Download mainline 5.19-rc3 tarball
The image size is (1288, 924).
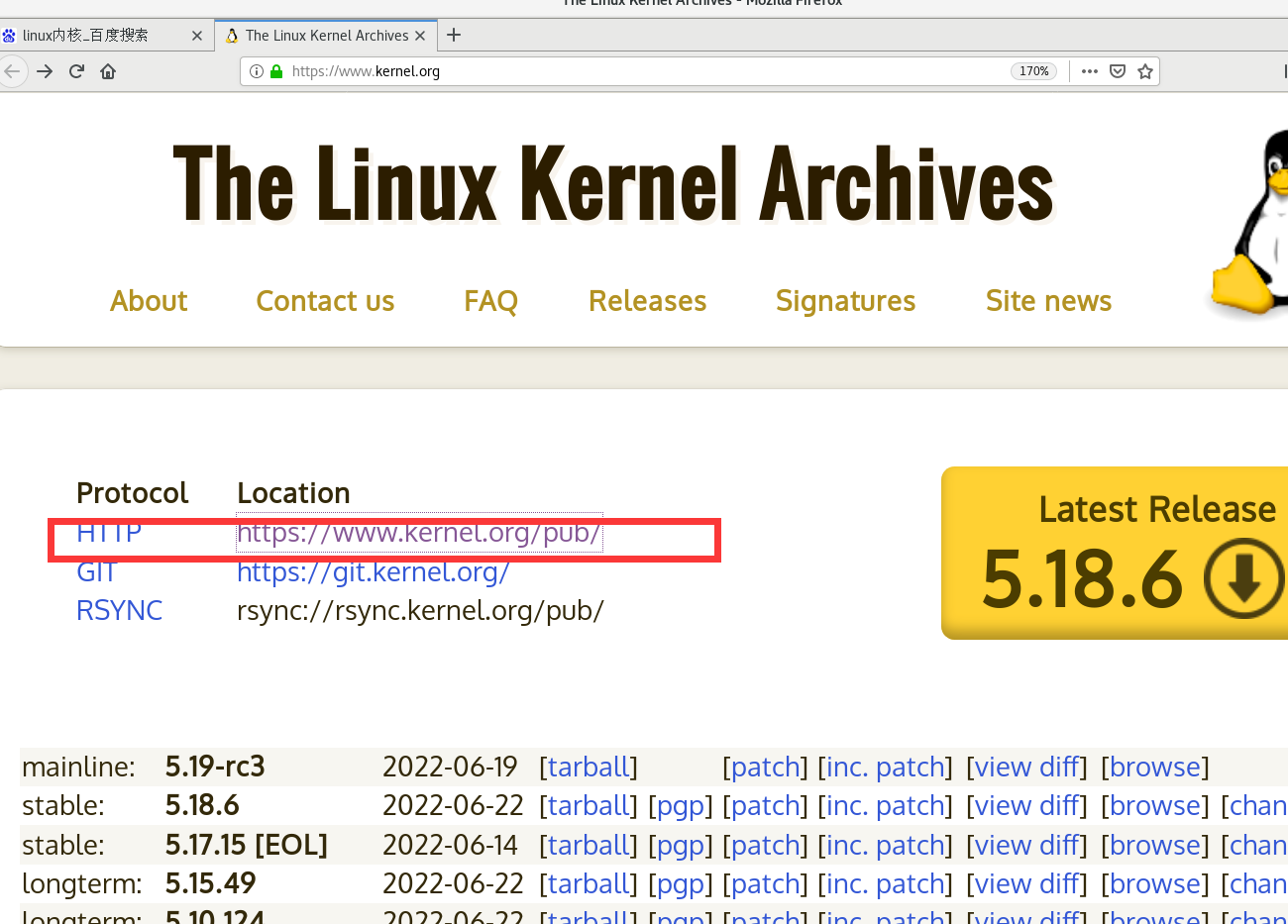pos(589,768)
